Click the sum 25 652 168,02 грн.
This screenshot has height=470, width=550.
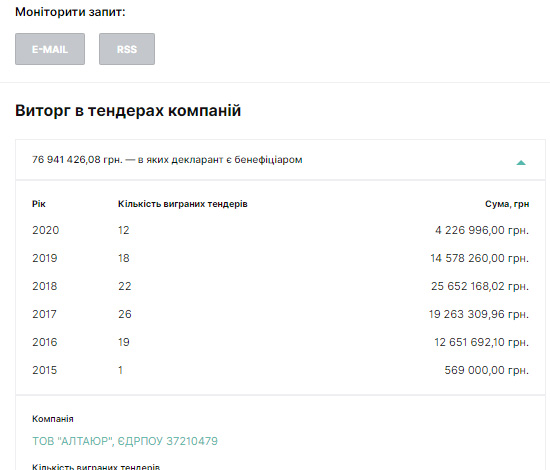pyautogui.click(x=480, y=286)
